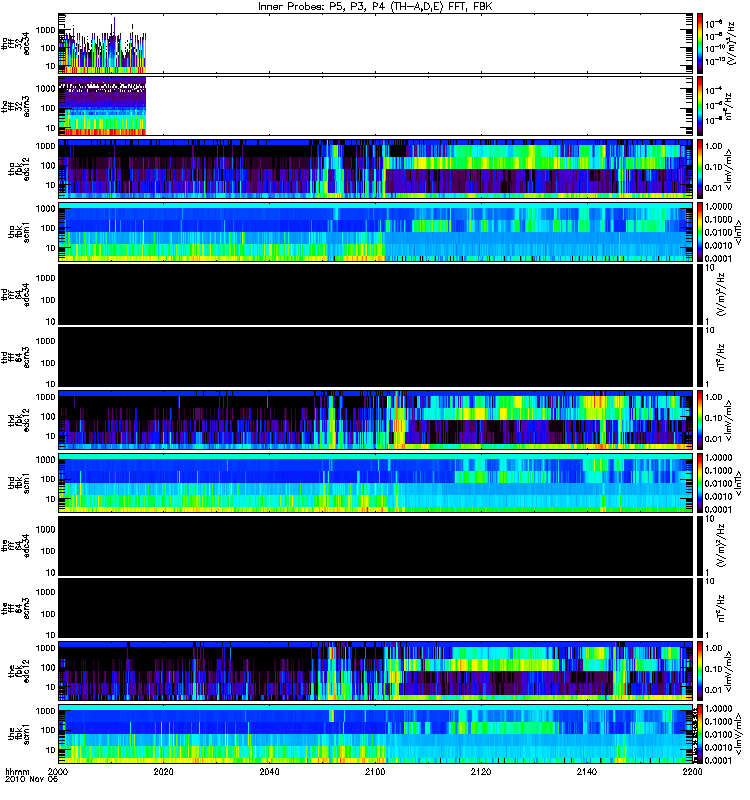Screen dimensions: 750x800
Task: Click the tha fff 32 edc34 spectrogram panel
Action: (x=375, y=43)
